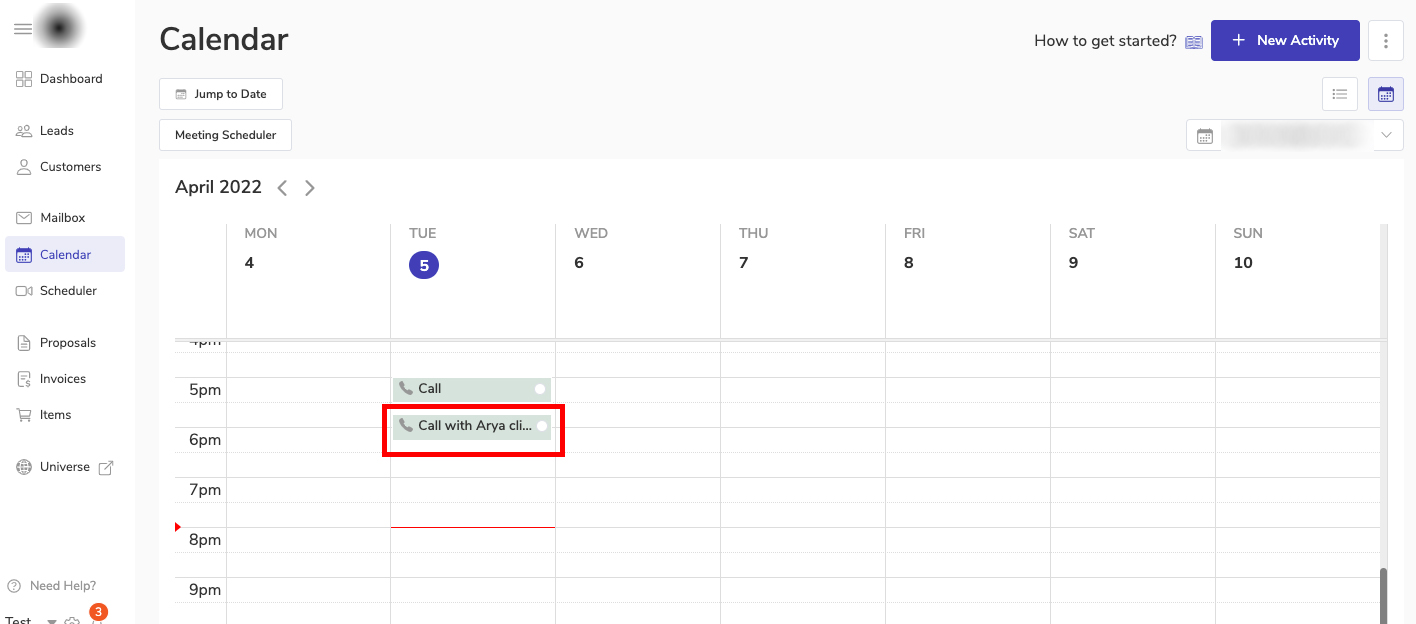Click the Jump to Date button
Viewport: 1416px width, 624px height.
pyautogui.click(x=221, y=94)
